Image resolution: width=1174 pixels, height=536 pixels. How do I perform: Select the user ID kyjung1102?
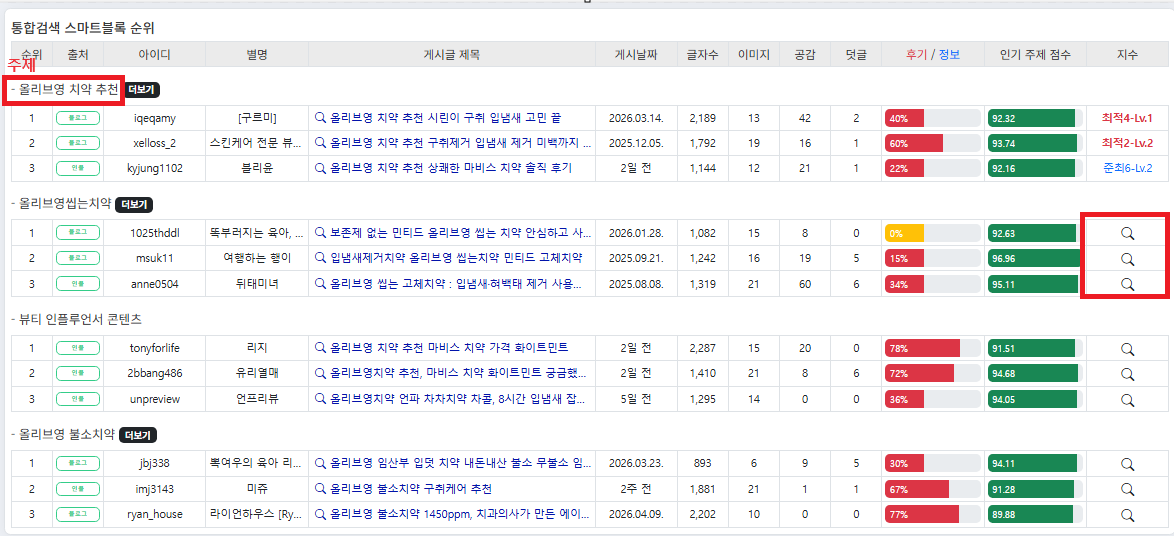point(154,168)
